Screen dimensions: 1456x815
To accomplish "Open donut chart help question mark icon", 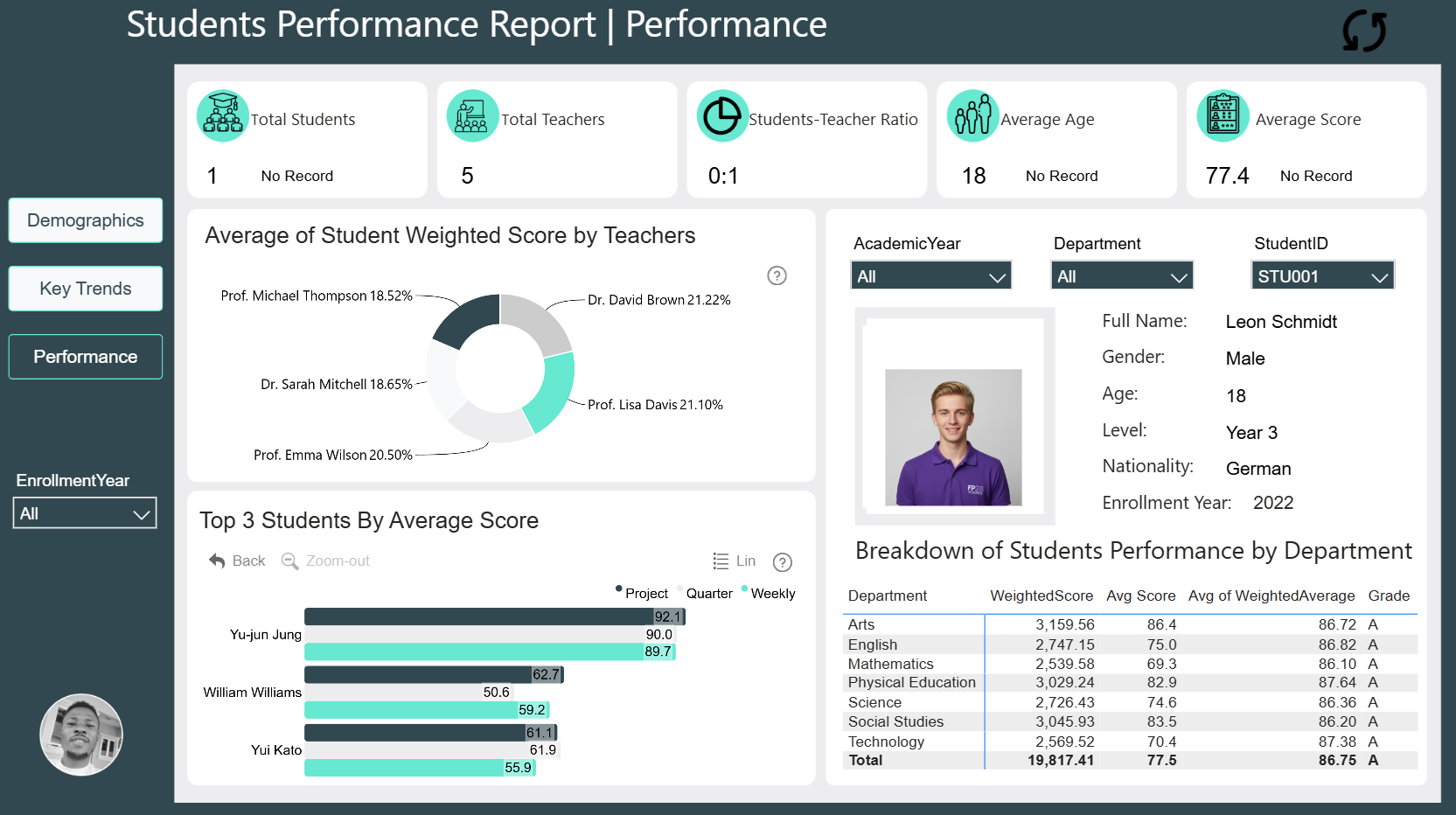I will pos(777,275).
